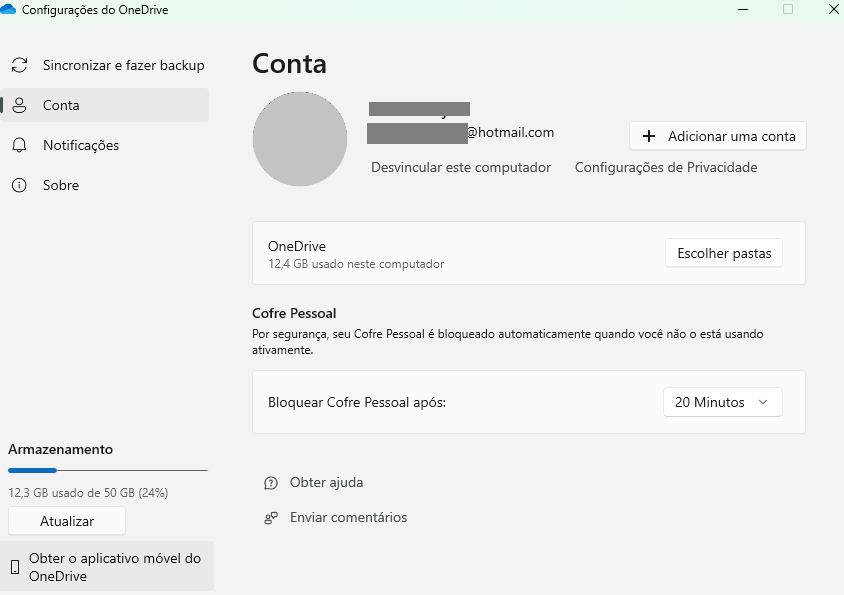Click the storage usage progress bar
The image size is (844, 595).
(108, 471)
